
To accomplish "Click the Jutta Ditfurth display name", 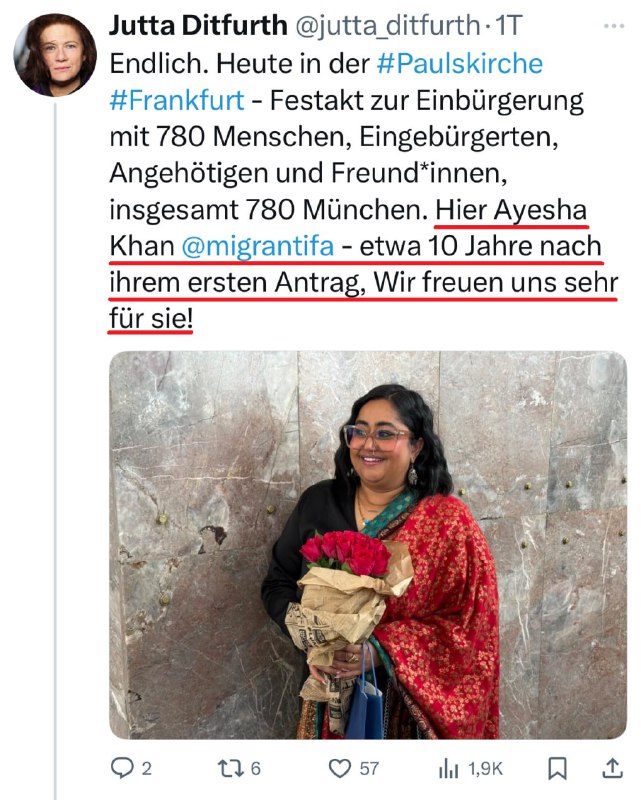I will (x=199, y=26).
